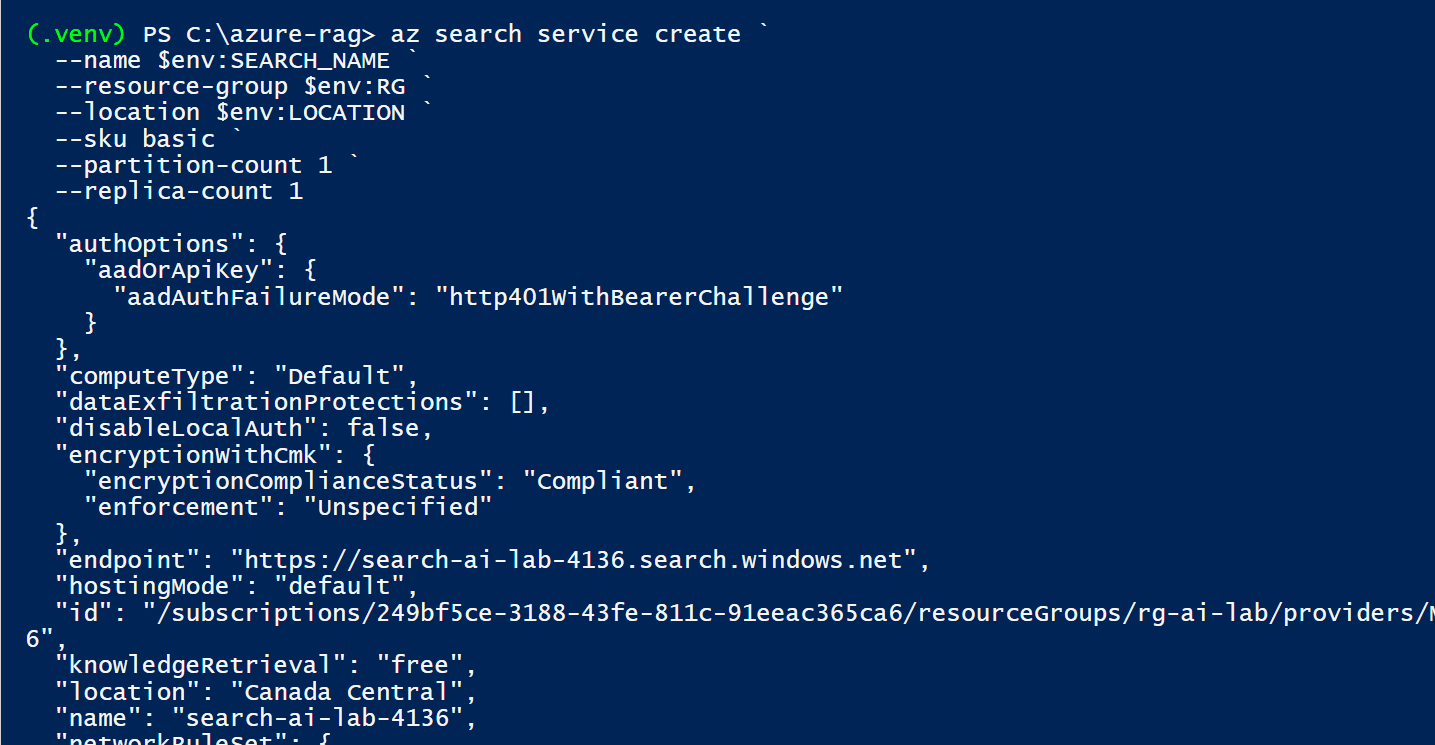The height and width of the screenshot is (745, 1435).
Task: Click the --partition-count 1 argument
Action: 194,165
